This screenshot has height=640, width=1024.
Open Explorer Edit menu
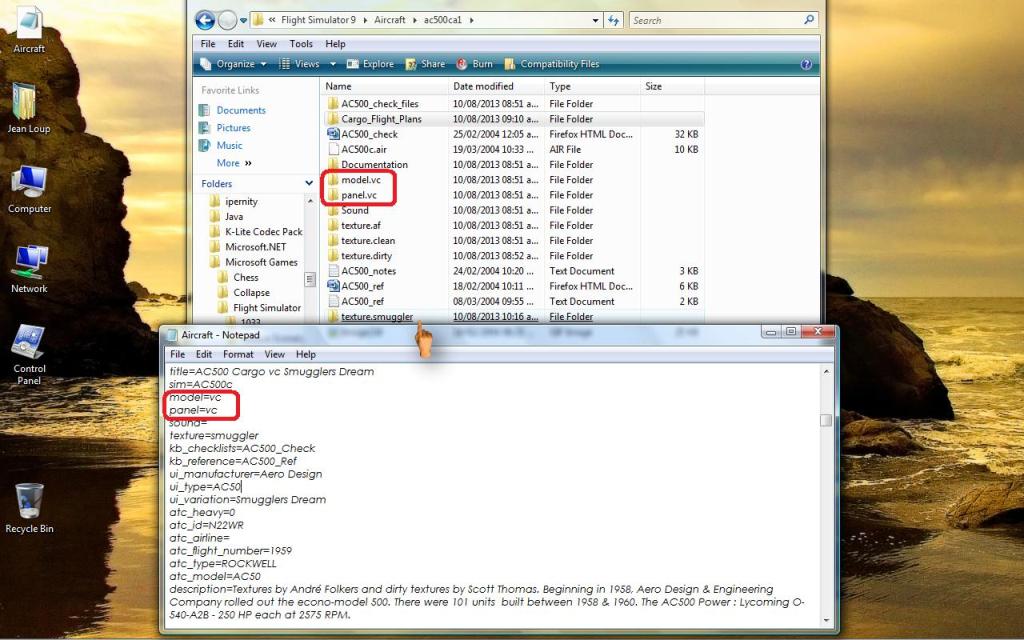(236, 44)
